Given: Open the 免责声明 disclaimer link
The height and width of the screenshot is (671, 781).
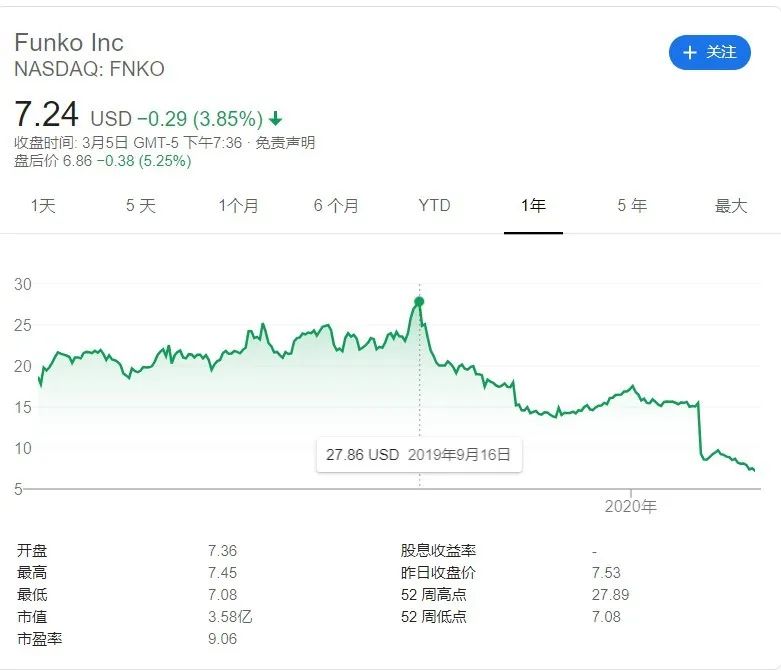Looking at the screenshot, I should (x=285, y=143).
